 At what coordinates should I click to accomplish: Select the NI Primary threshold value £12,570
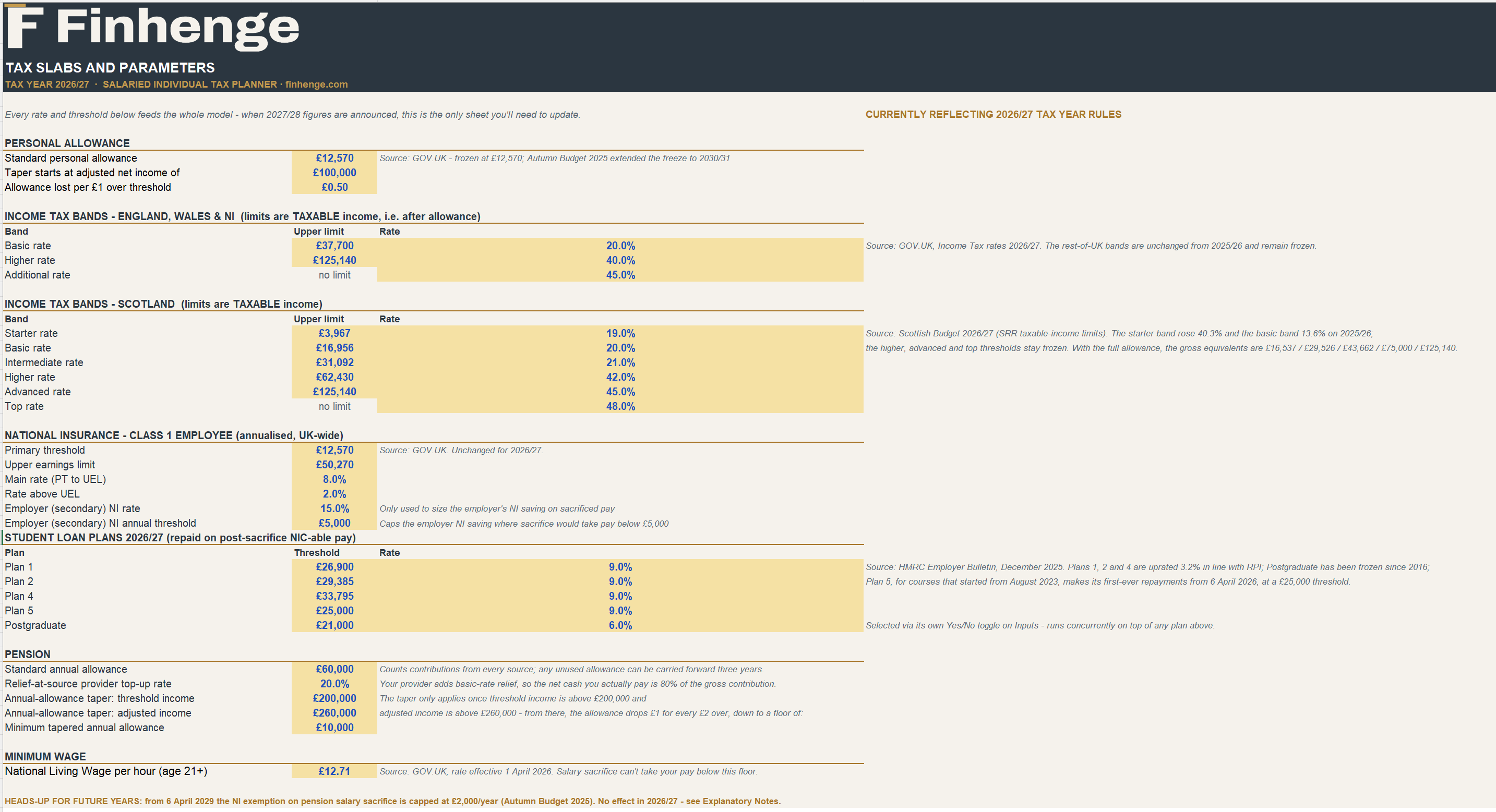[334, 450]
